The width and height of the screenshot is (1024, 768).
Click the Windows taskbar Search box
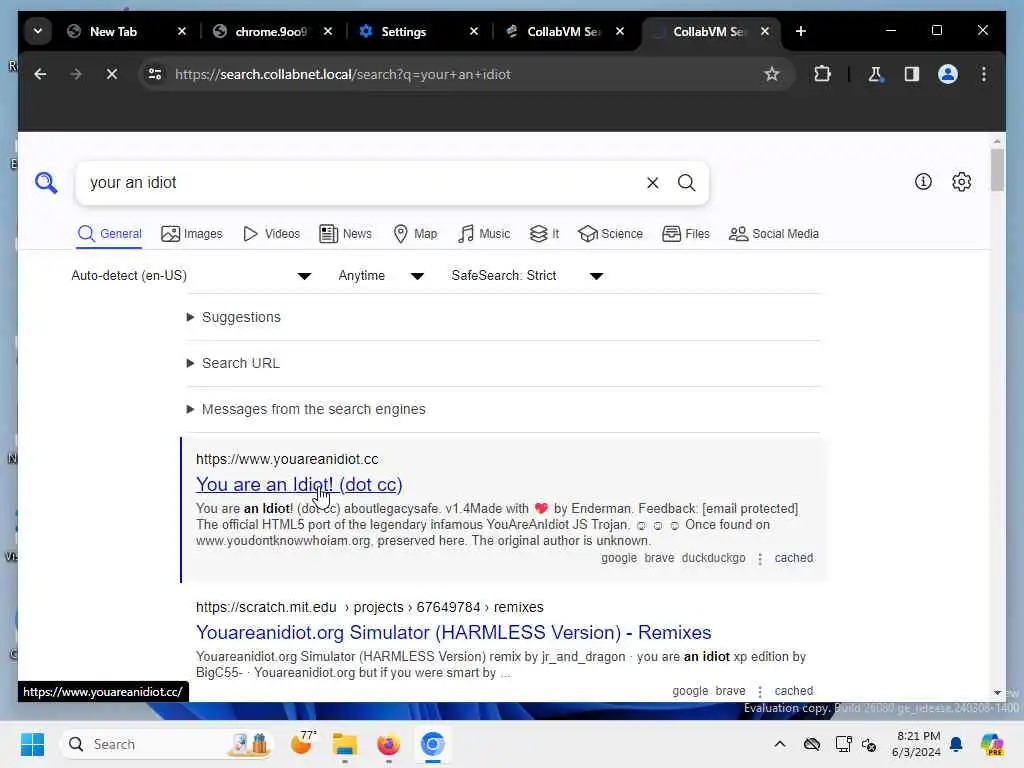click(x=168, y=744)
